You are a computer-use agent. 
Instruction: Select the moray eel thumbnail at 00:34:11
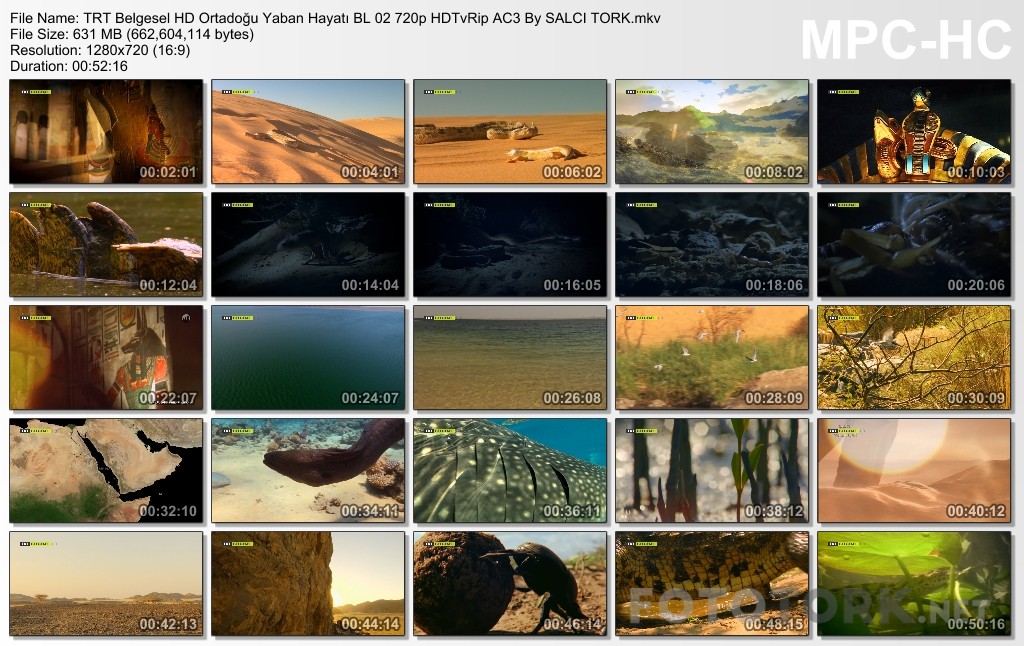(308, 470)
